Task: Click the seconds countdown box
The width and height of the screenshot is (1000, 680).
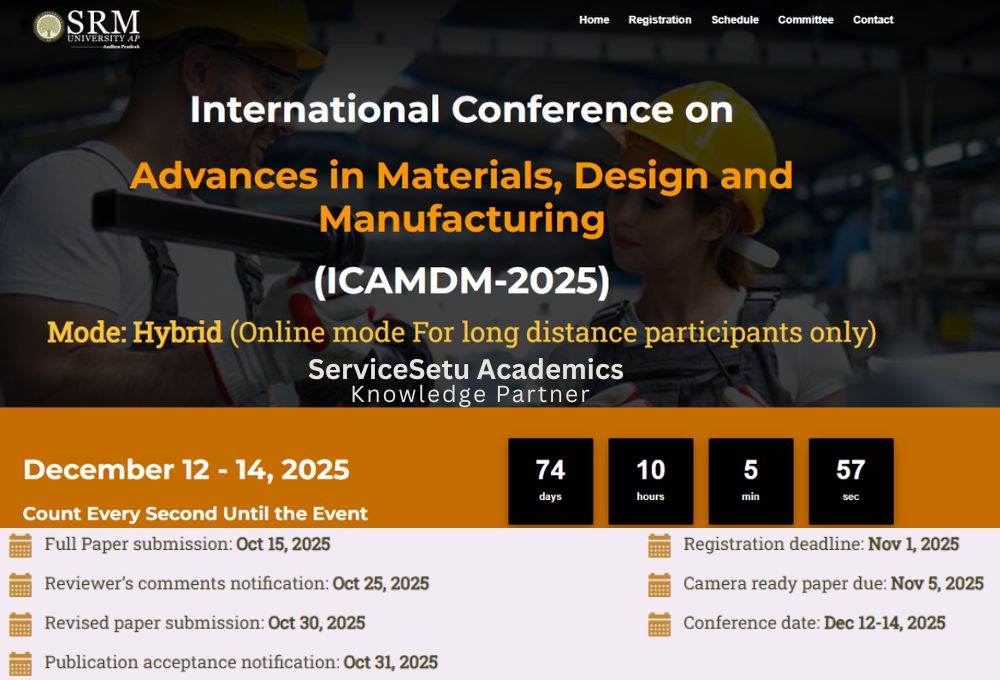Action: click(x=850, y=480)
